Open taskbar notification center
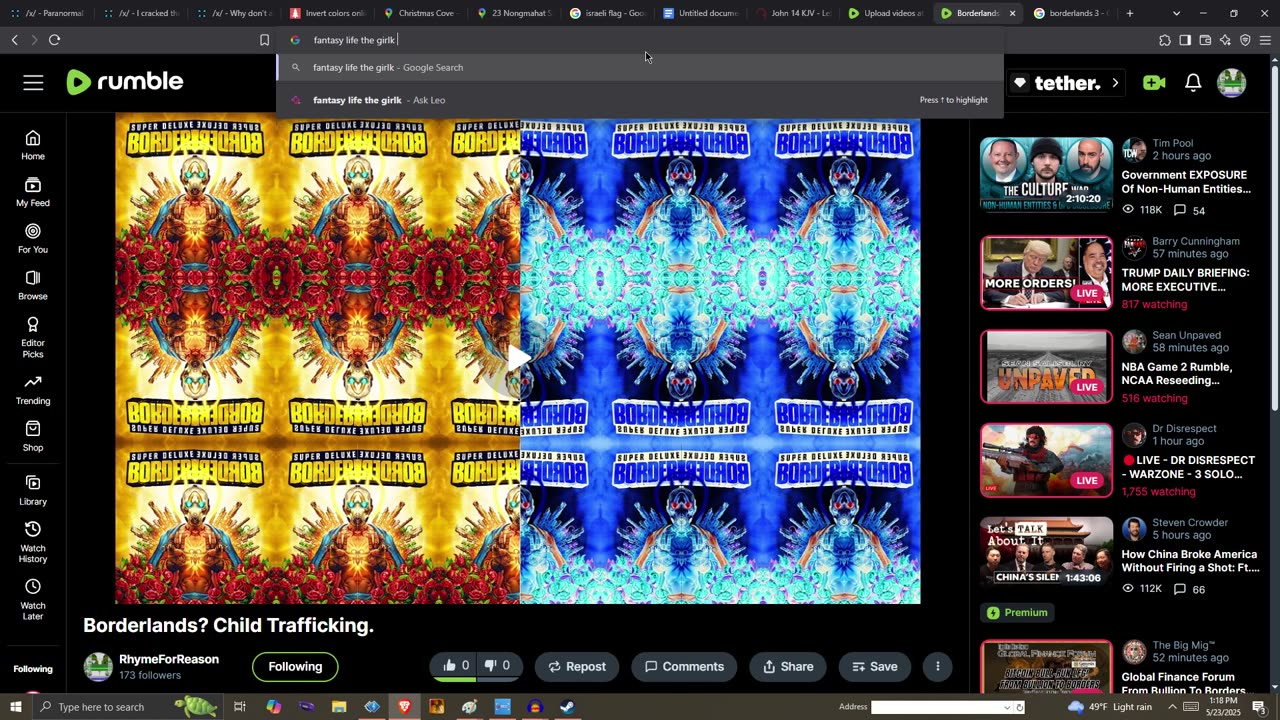The height and width of the screenshot is (720, 1280). pos(1259,707)
